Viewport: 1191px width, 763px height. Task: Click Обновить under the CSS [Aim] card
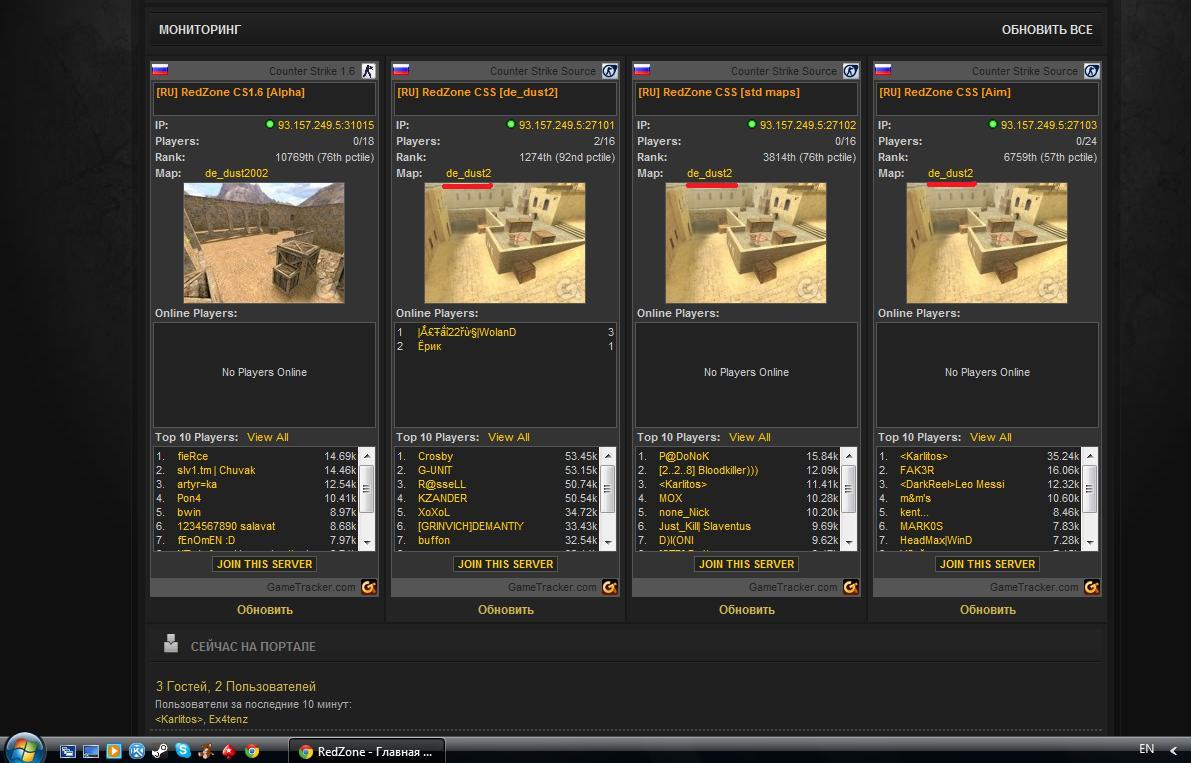point(987,610)
